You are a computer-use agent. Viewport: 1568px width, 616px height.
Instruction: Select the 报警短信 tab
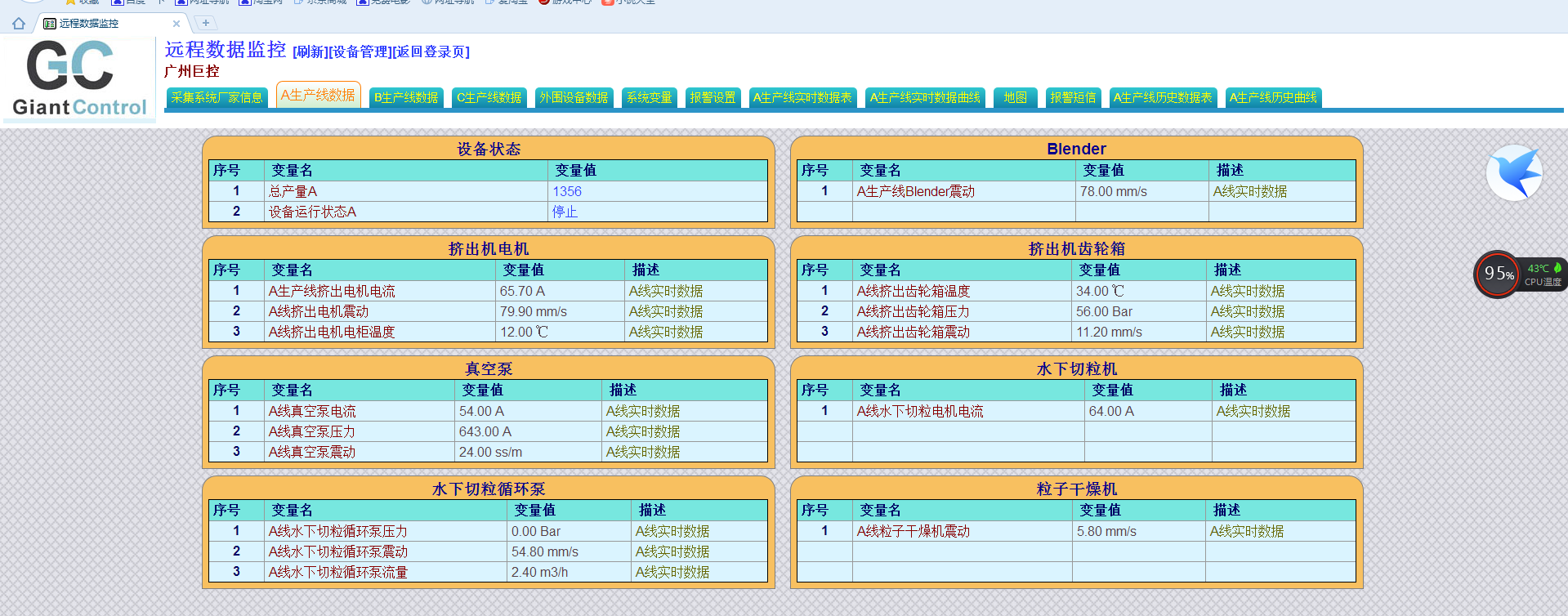point(1073,98)
